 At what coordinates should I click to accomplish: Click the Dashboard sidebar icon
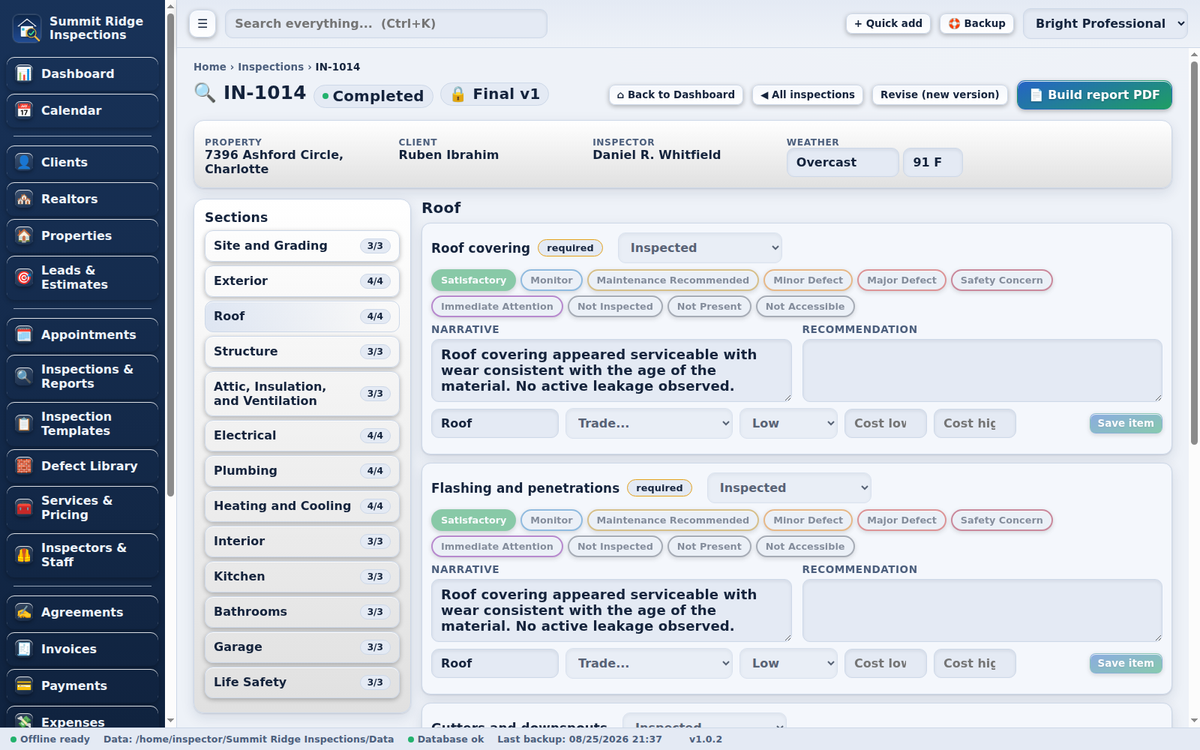coord(24,74)
